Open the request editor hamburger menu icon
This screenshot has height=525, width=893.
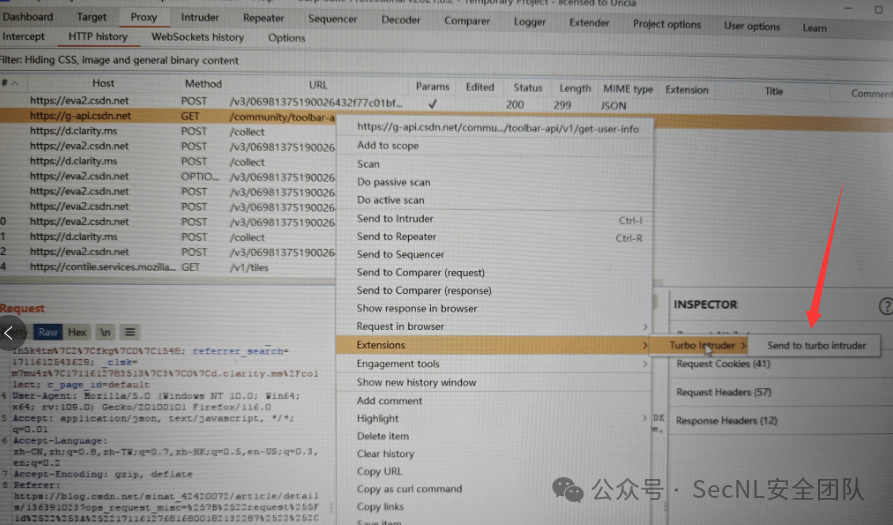click(130, 332)
